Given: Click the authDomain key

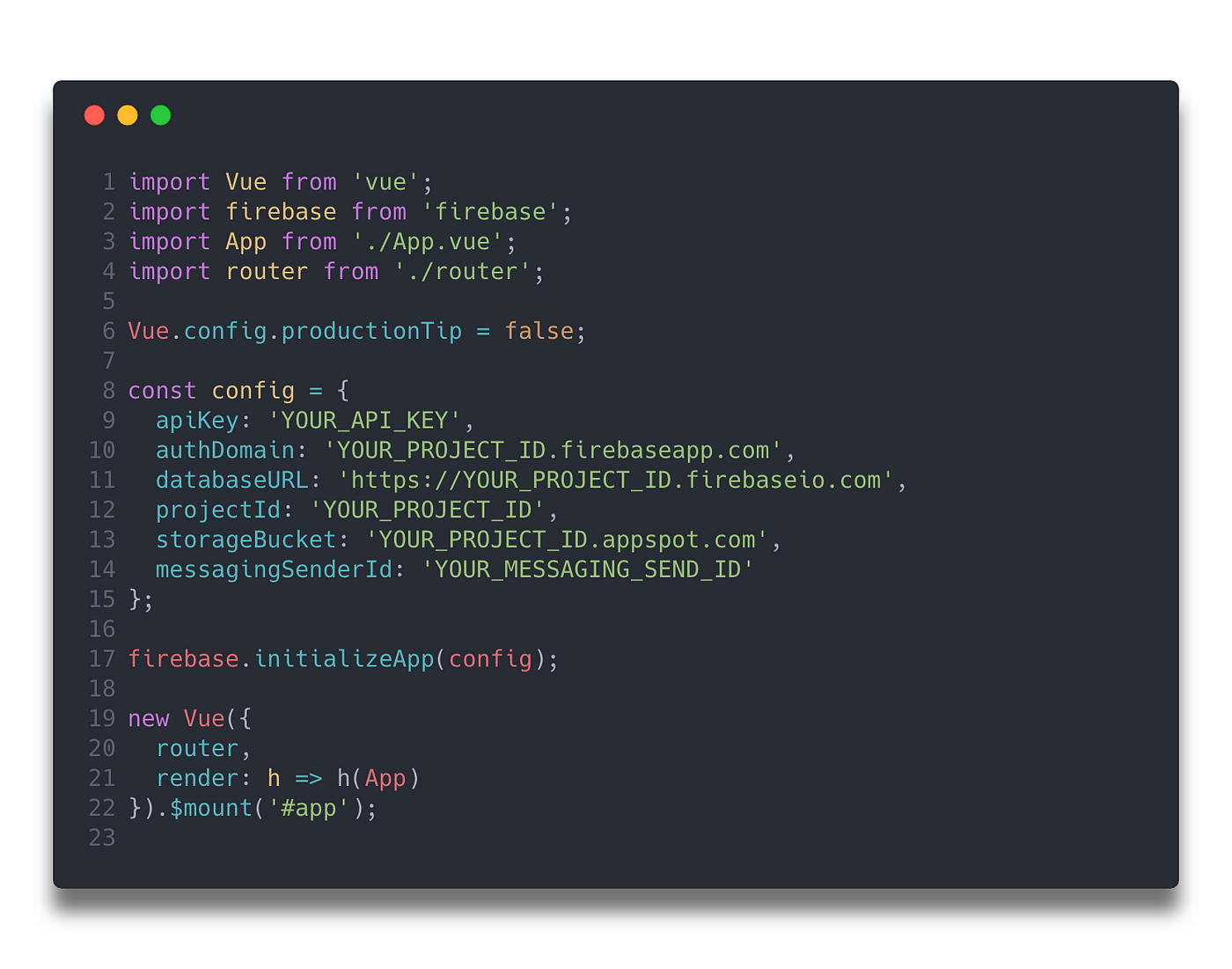Looking at the screenshot, I should point(225,451).
